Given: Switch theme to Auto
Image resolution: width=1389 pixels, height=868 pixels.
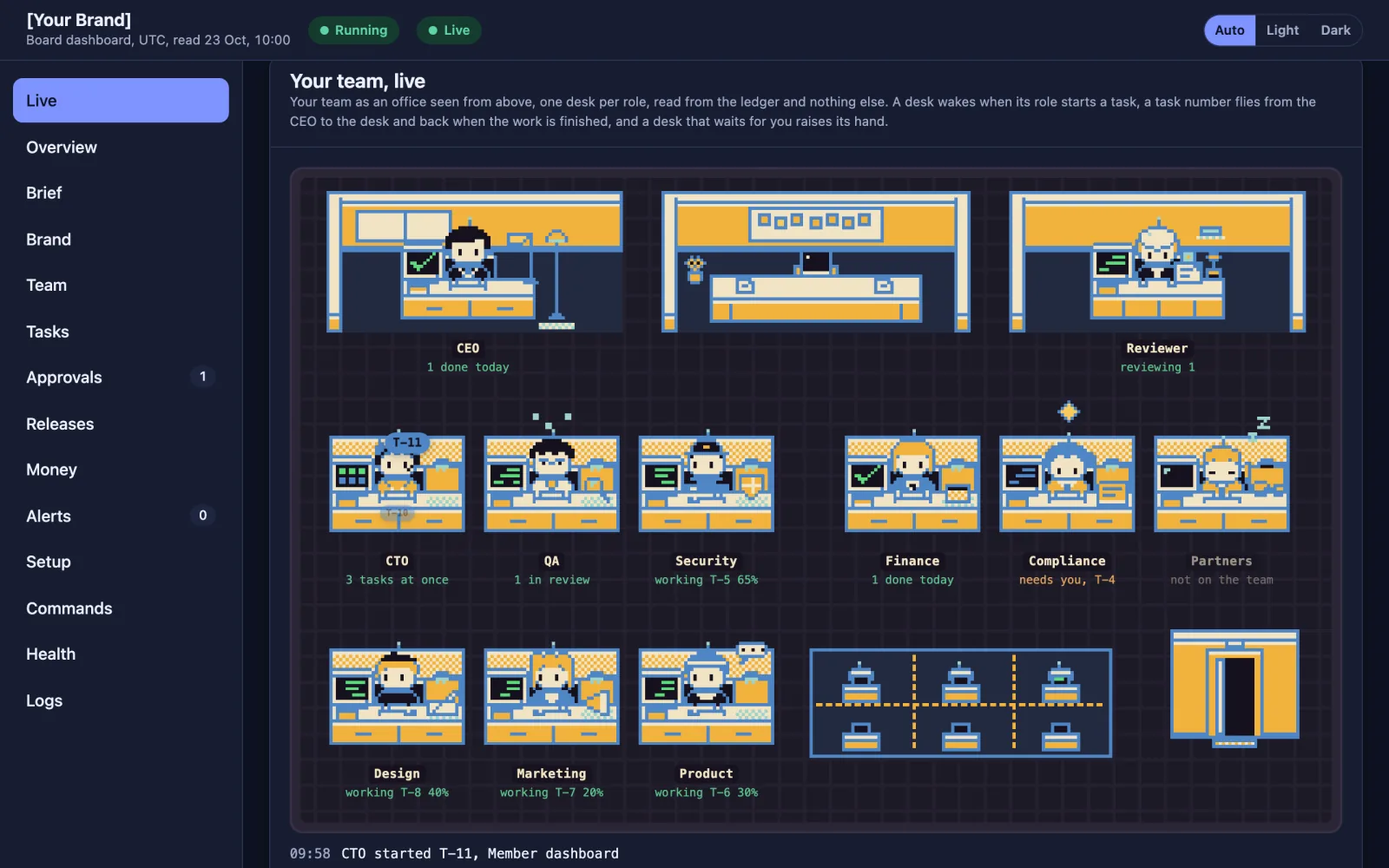Looking at the screenshot, I should (1229, 30).
